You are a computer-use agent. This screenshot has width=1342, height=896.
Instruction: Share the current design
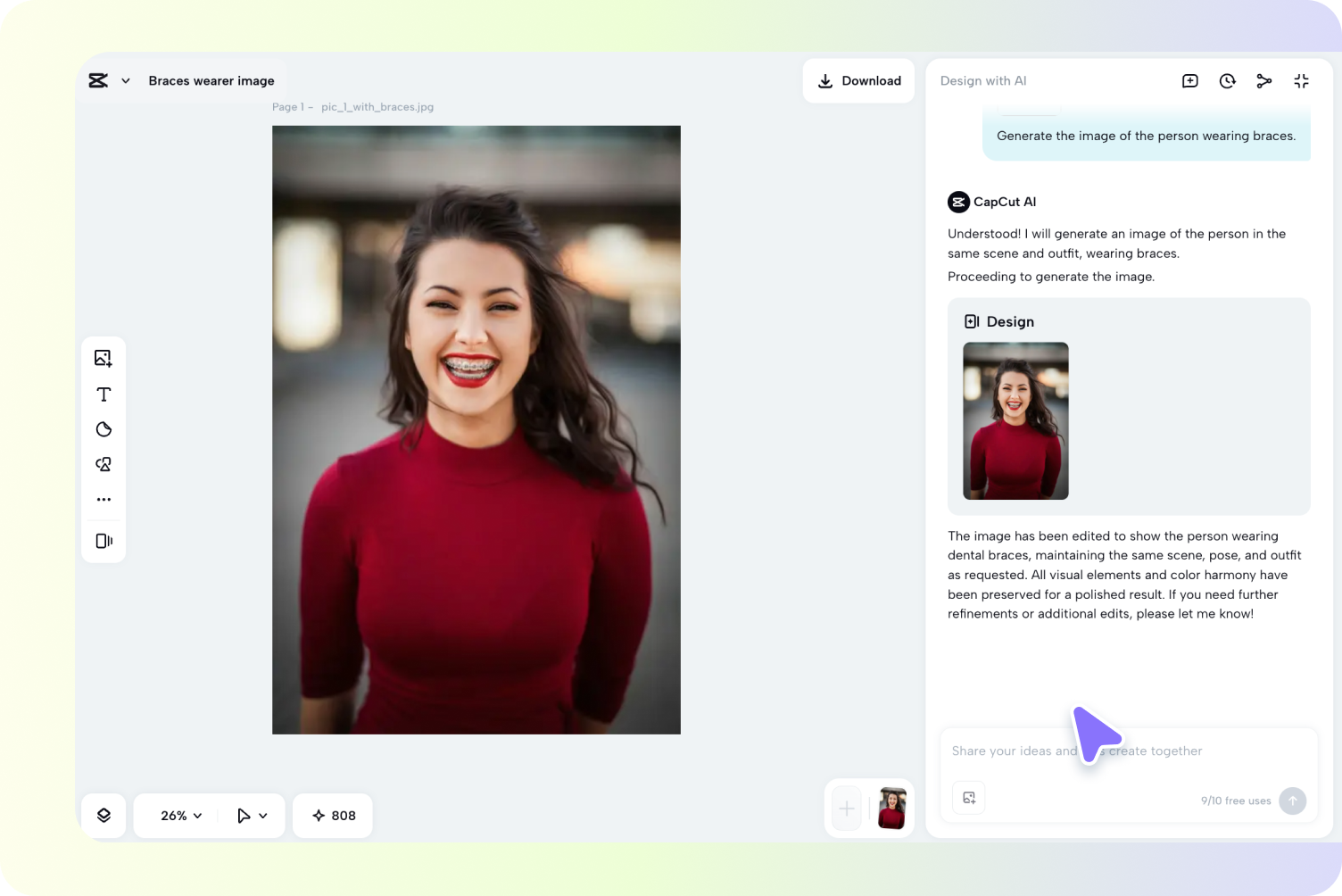click(1264, 80)
